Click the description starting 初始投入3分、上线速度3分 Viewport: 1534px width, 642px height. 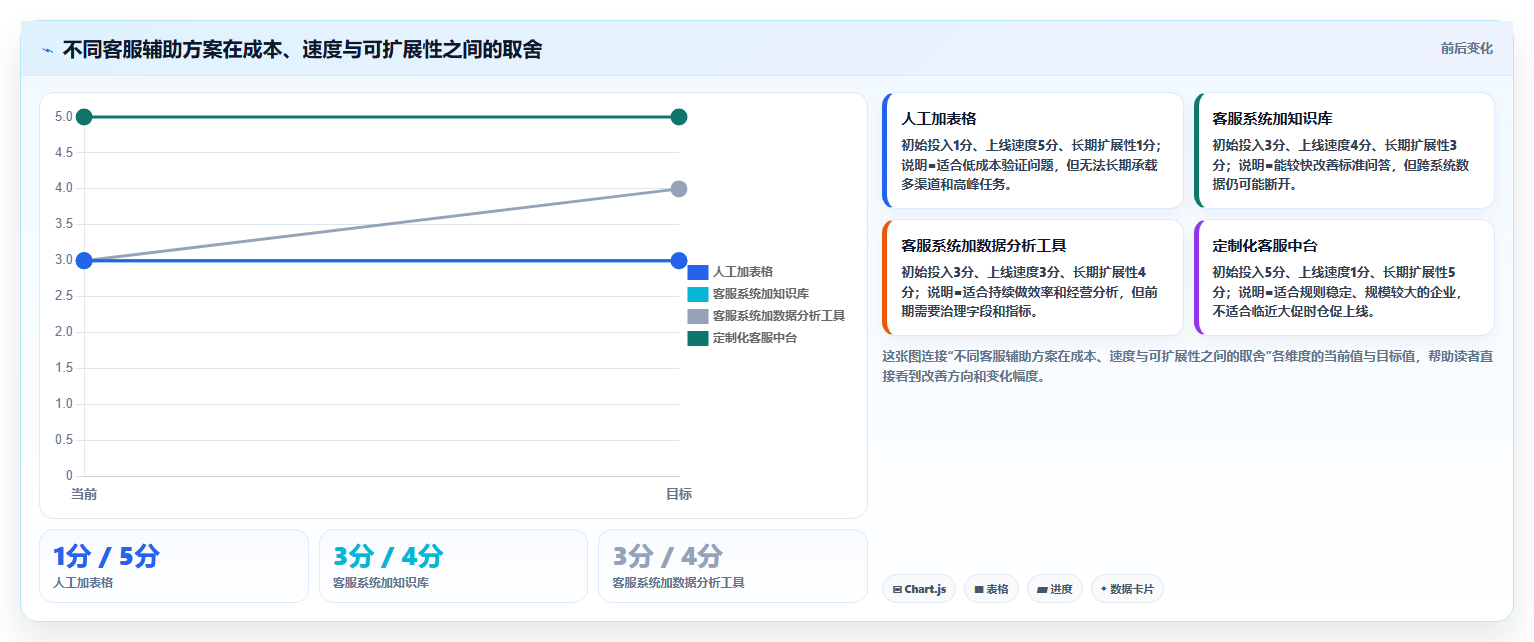[x=1030, y=292]
